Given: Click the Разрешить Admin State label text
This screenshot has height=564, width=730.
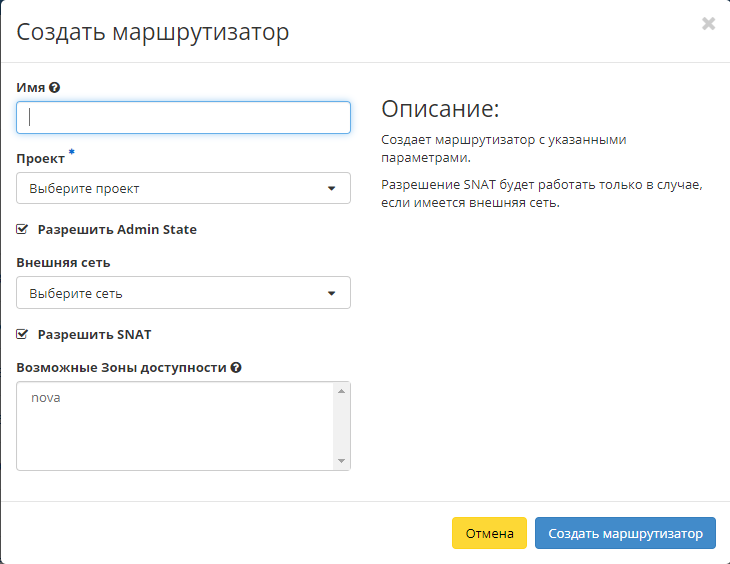Looking at the screenshot, I should tap(117, 229).
